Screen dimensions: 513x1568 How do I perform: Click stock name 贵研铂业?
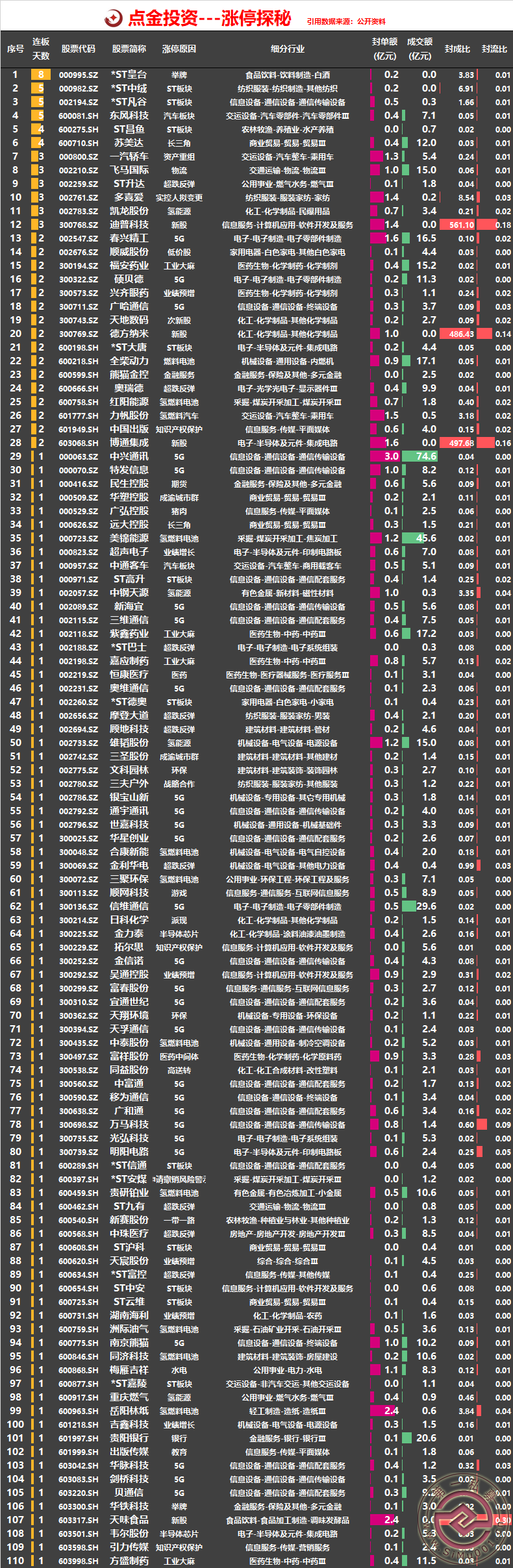[x=129, y=1193]
